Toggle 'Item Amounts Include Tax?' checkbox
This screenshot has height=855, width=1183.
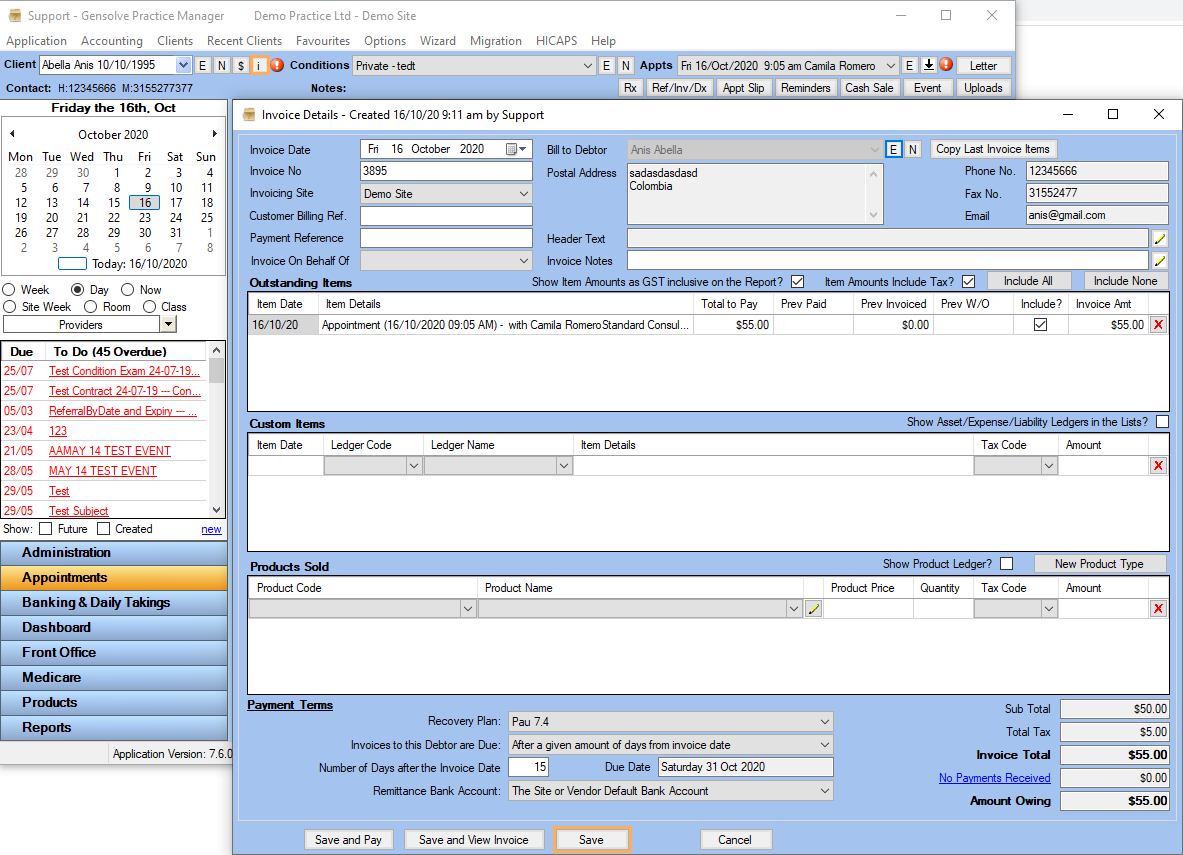tap(968, 281)
